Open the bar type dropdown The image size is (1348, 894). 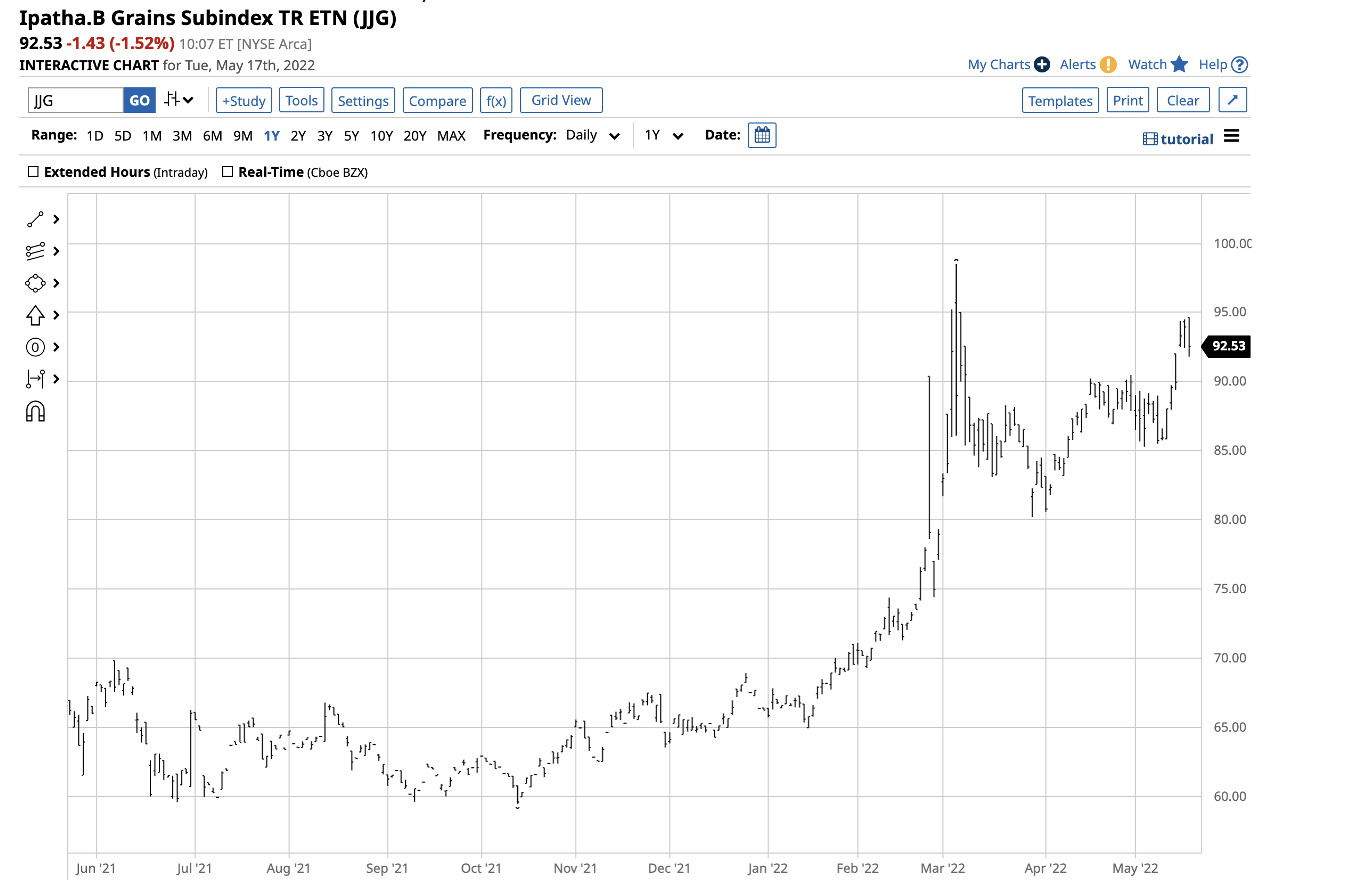pos(180,100)
